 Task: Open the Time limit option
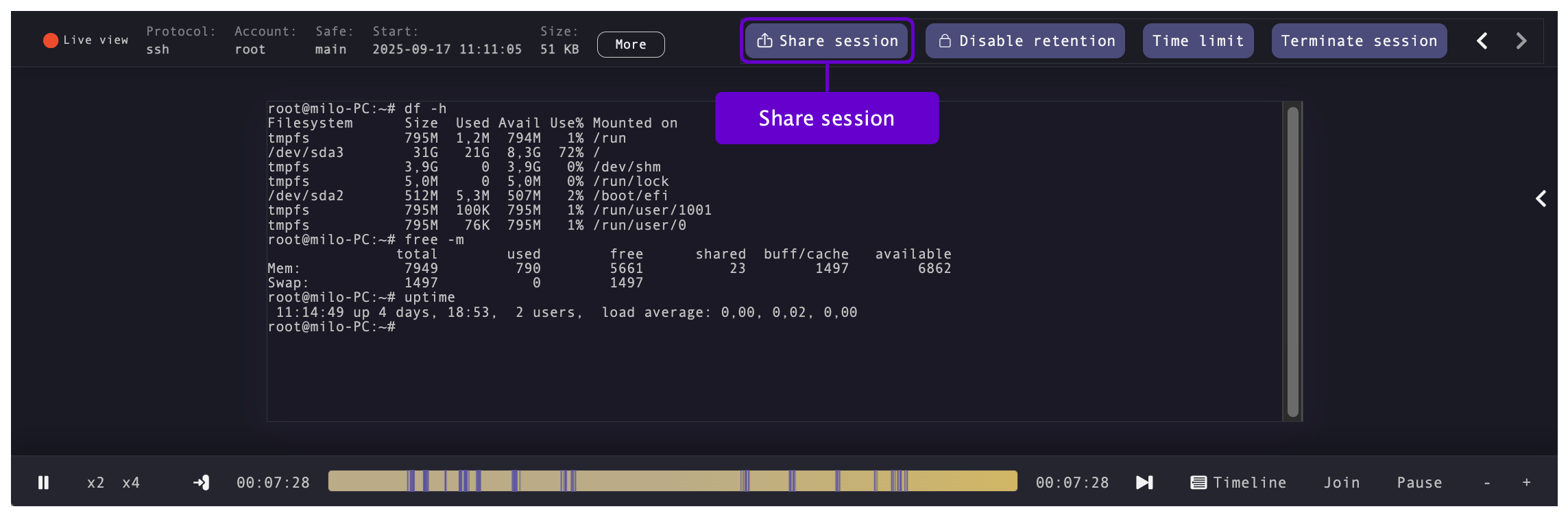click(1198, 41)
